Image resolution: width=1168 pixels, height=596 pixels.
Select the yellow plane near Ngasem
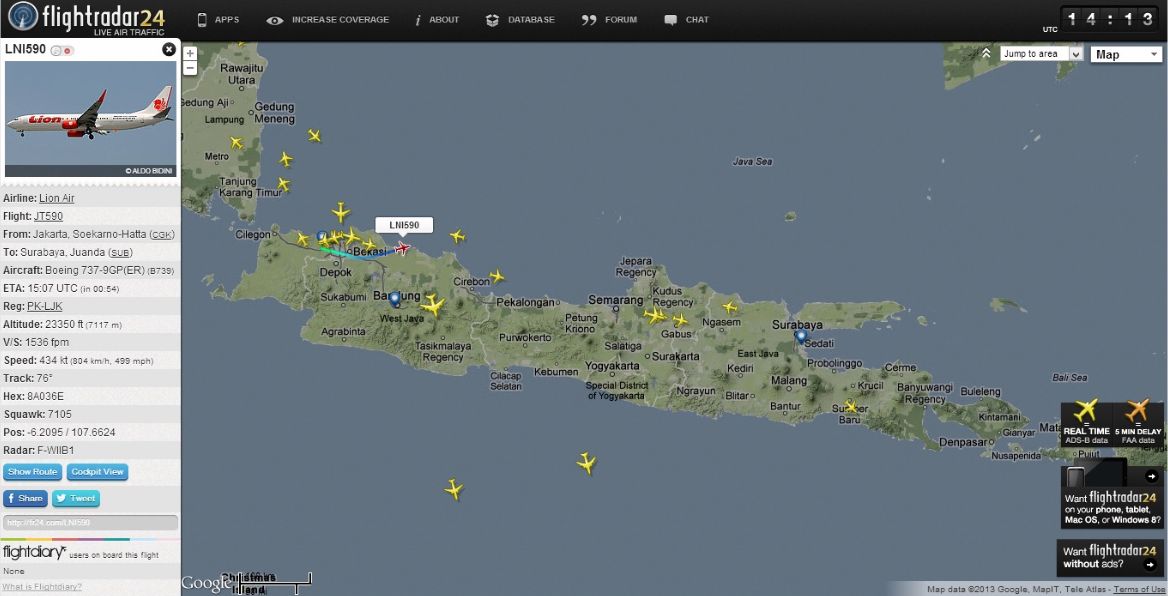730,306
